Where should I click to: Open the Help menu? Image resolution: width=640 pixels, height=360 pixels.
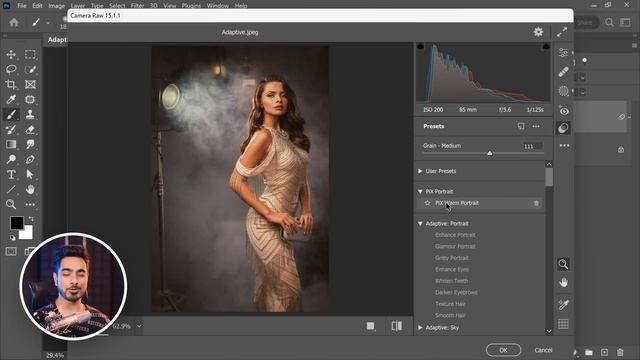tap(241, 6)
